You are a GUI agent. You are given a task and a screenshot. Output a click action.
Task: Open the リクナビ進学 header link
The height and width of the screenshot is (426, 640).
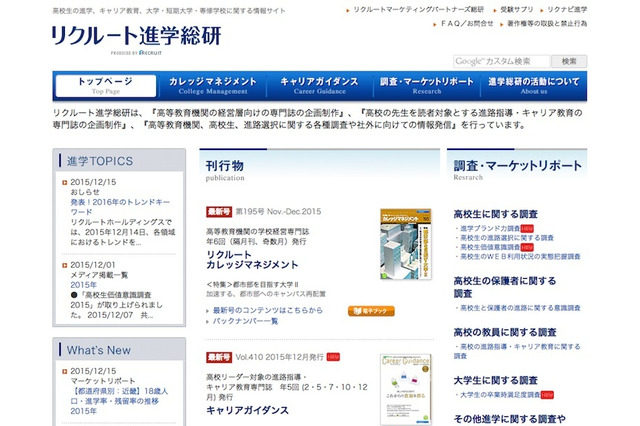pos(567,9)
